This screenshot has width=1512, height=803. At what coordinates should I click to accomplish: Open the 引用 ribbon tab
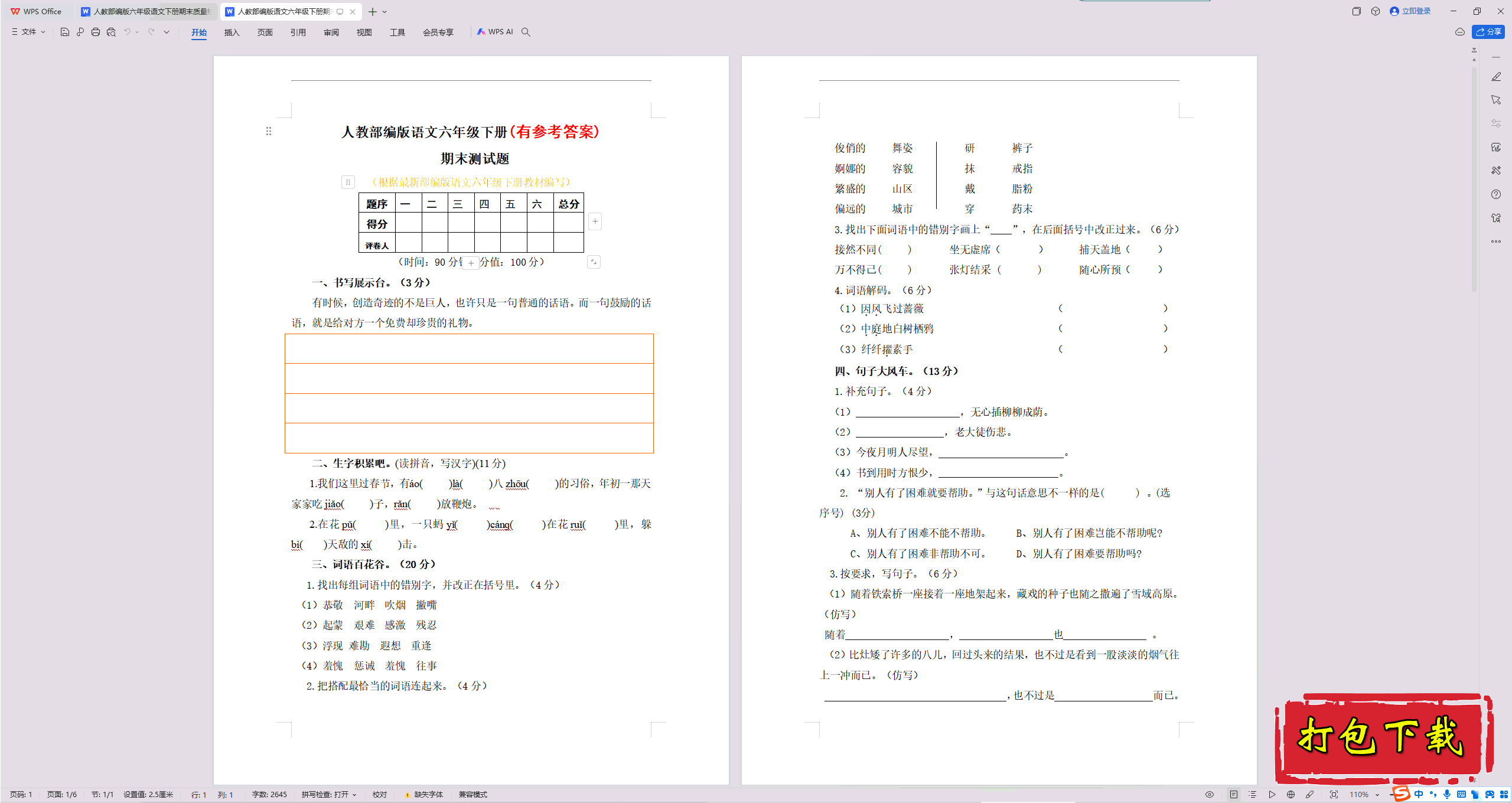pyautogui.click(x=298, y=32)
